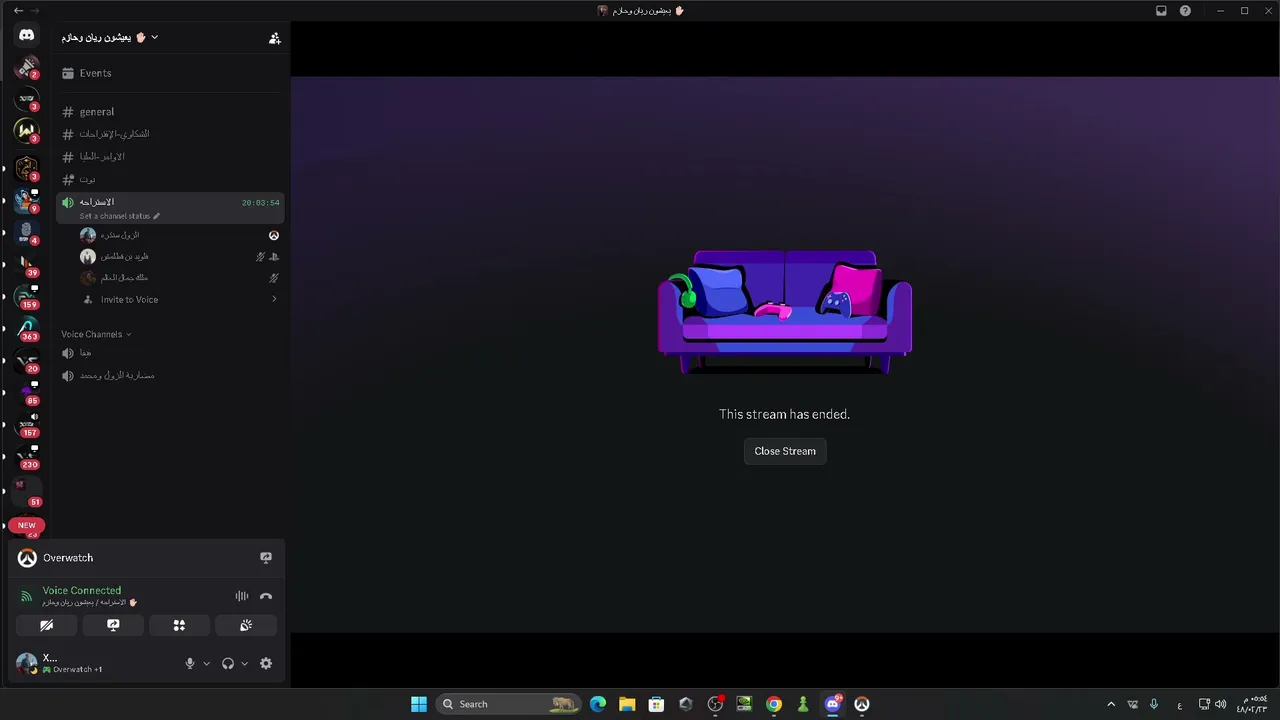The height and width of the screenshot is (720, 1280).
Task: Click the Overwatch game activity label
Action: click(68, 558)
